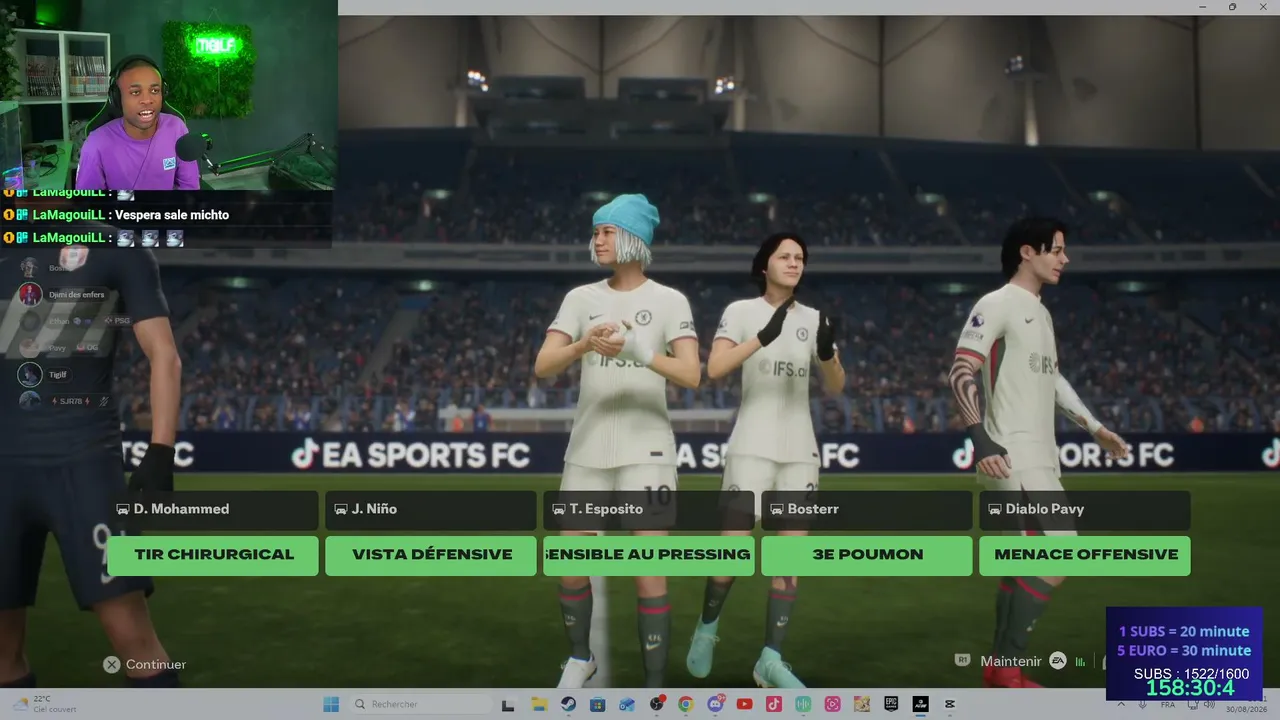Click the Bosterr player name tag
The height and width of the screenshot is (720, 1280).
[867, 510]
